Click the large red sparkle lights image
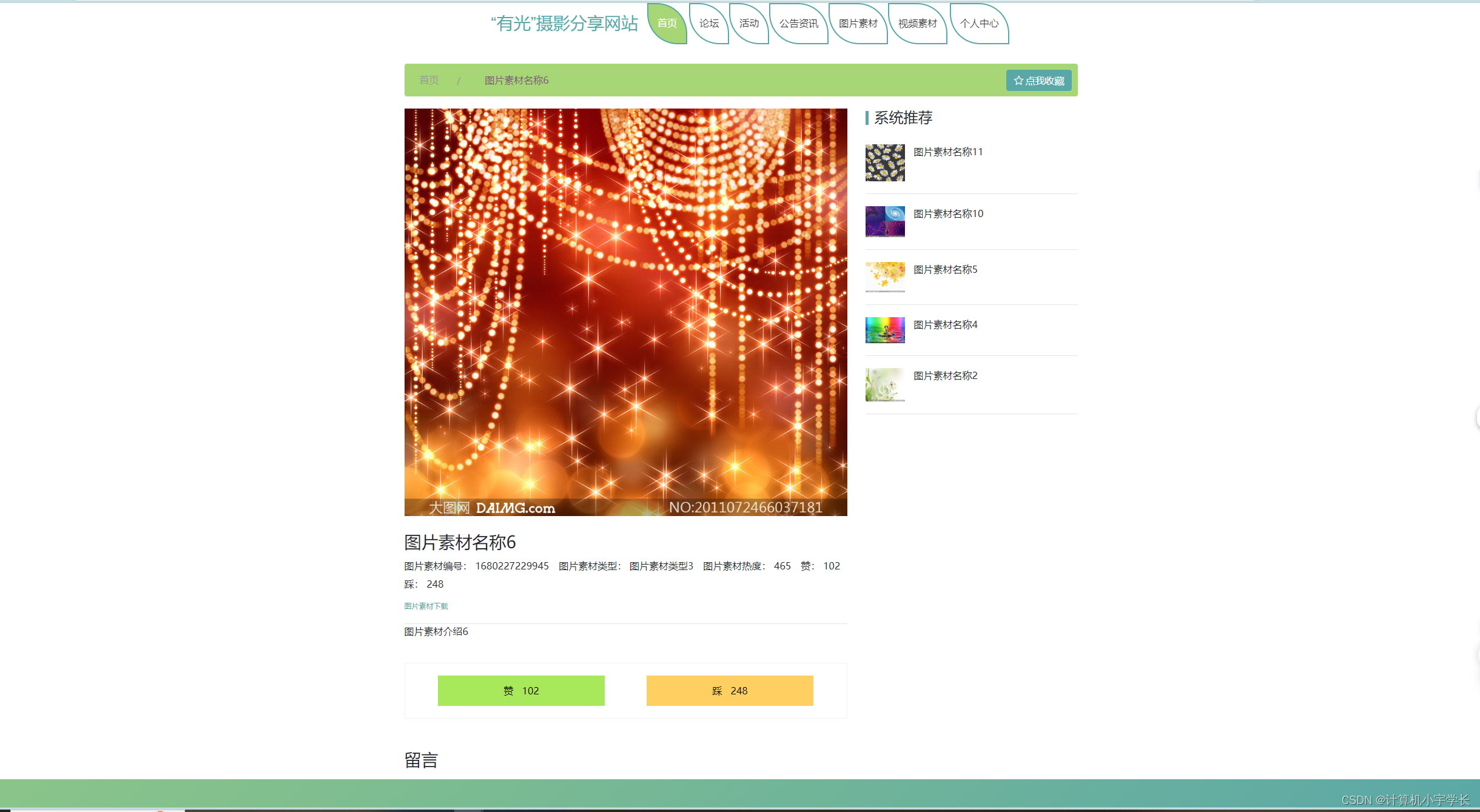Image resolution: width=1480 pixels, height=812 pixels. [625, 312]
